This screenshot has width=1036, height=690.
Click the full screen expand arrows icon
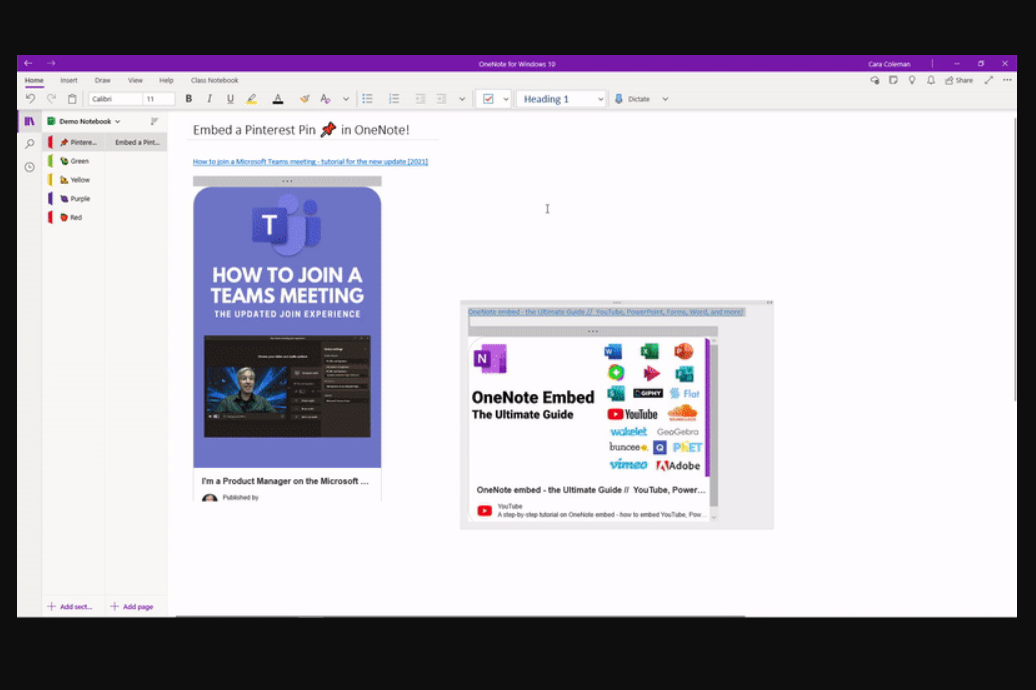click(x=988, y=81)
